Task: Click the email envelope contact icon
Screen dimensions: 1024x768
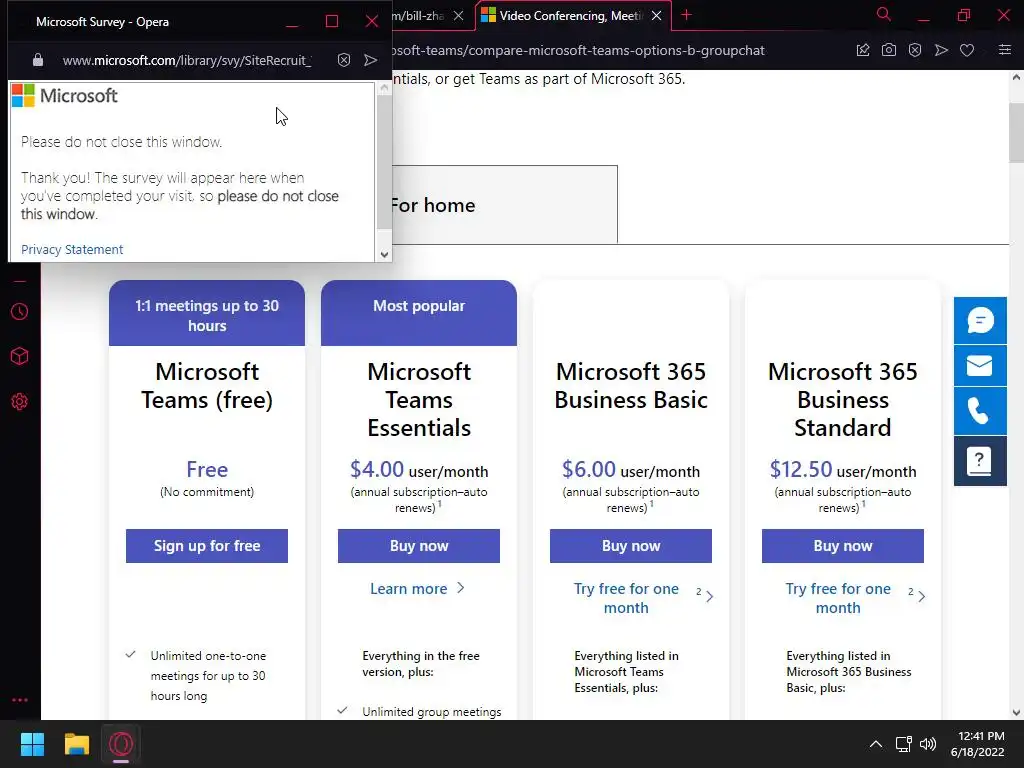Action: [x=980, y=366]
